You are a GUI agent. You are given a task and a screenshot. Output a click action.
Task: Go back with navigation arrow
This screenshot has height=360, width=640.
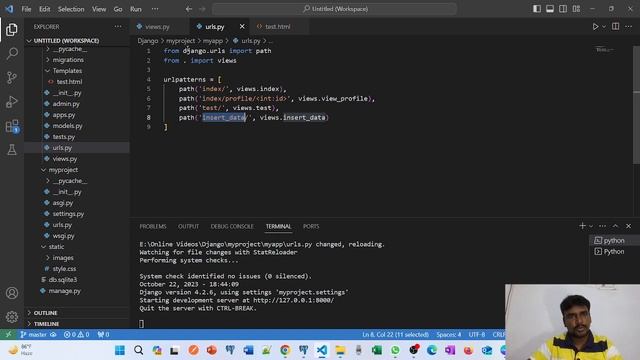click(x=189, y=9)
